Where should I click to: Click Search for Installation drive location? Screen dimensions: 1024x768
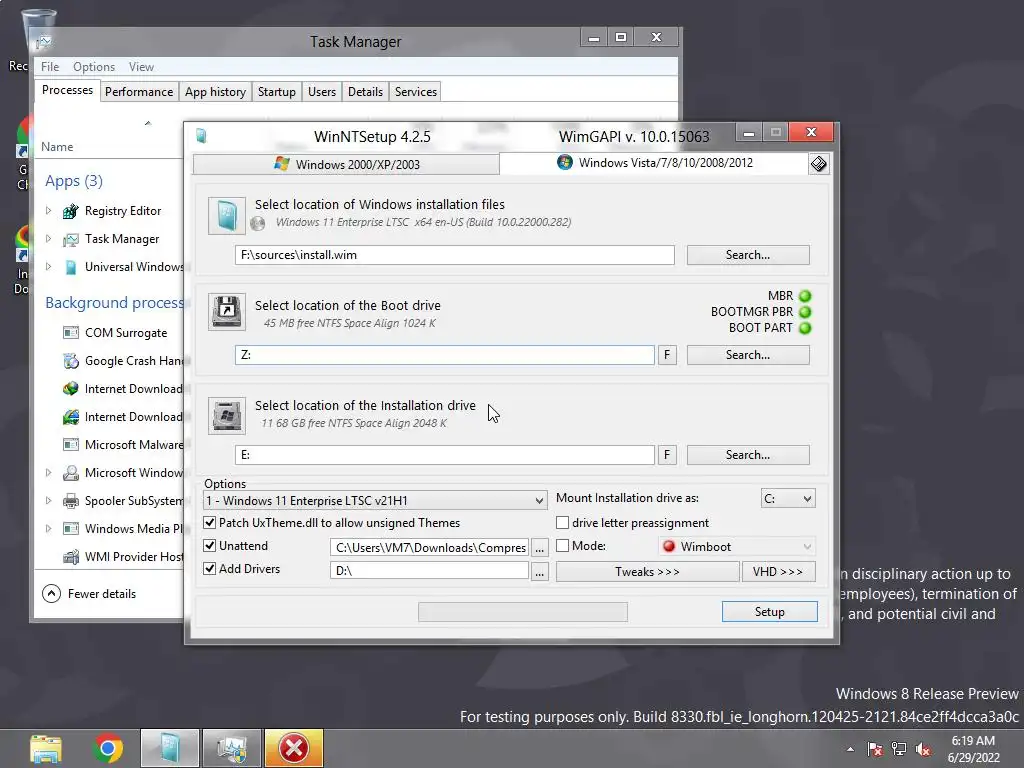[x=748, y=455]
